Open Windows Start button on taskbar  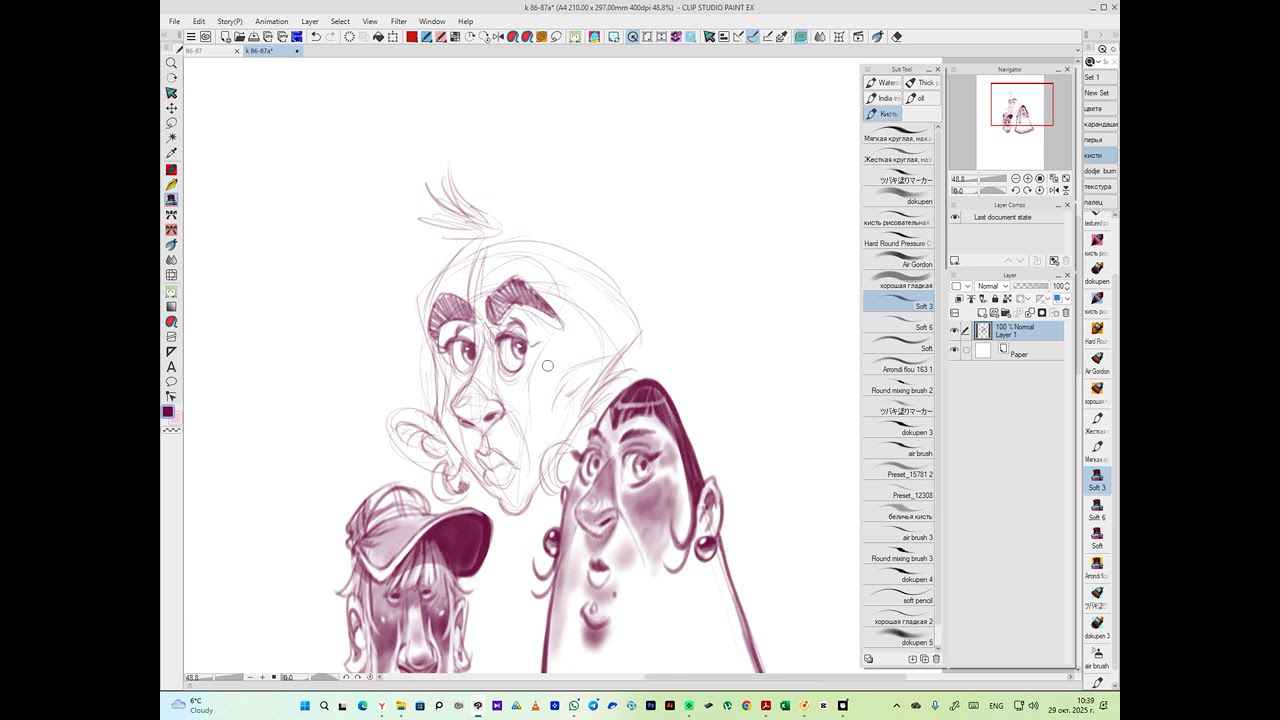(305, 706)
